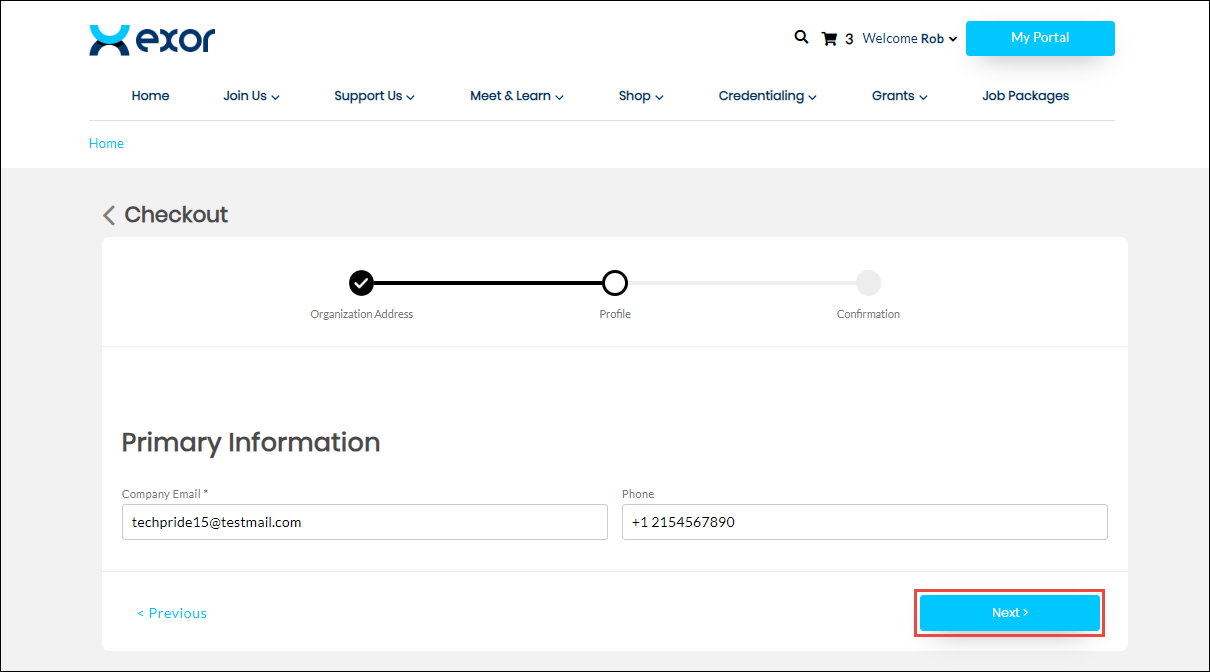Click the Previous link
The height and width of the screenshot is (672, 1210).
172,613
